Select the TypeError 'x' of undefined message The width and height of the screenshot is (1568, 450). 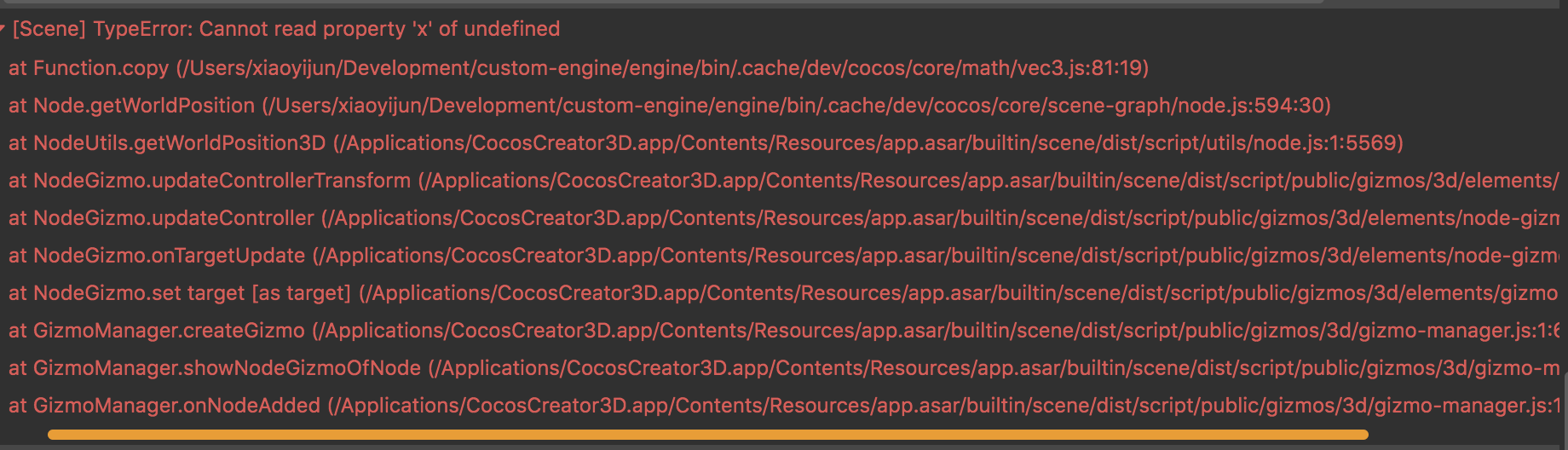[285, 29]
